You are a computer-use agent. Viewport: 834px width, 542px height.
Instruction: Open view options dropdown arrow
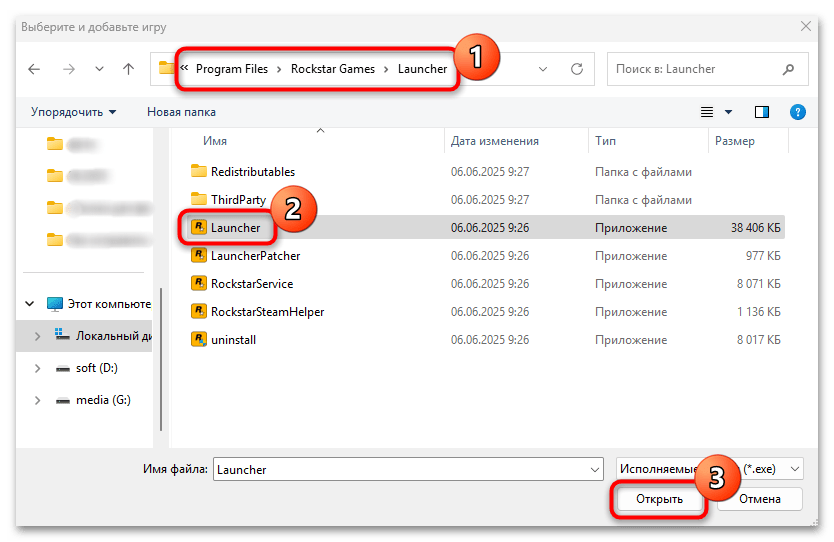point(728,112)
